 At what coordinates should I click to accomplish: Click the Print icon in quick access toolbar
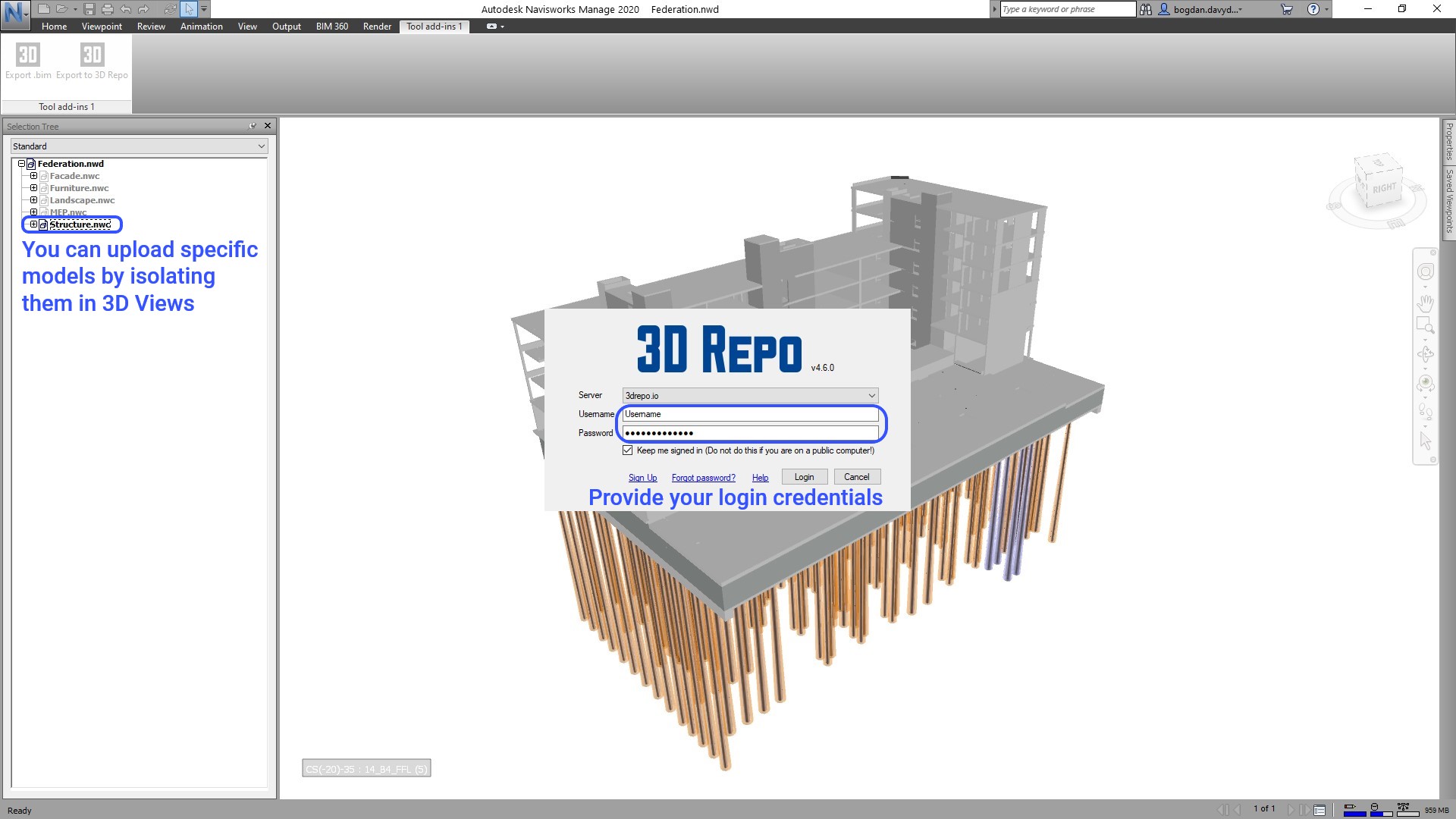(108, 9)
